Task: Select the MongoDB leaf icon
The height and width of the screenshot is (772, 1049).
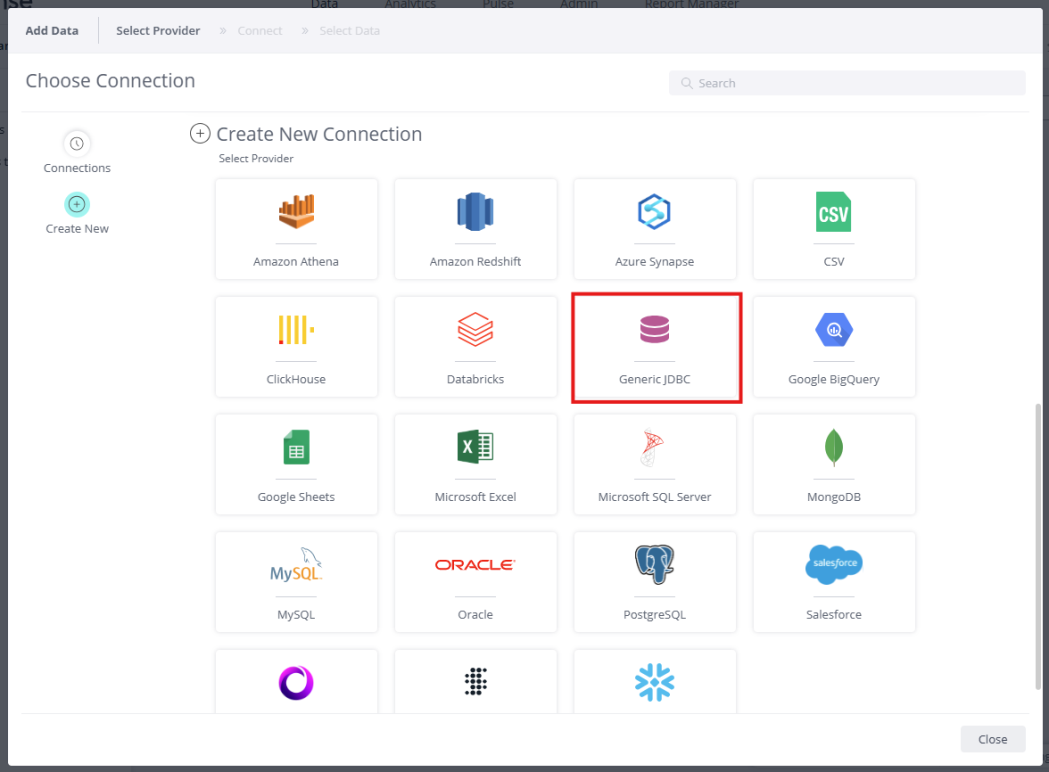Action: 833,448
